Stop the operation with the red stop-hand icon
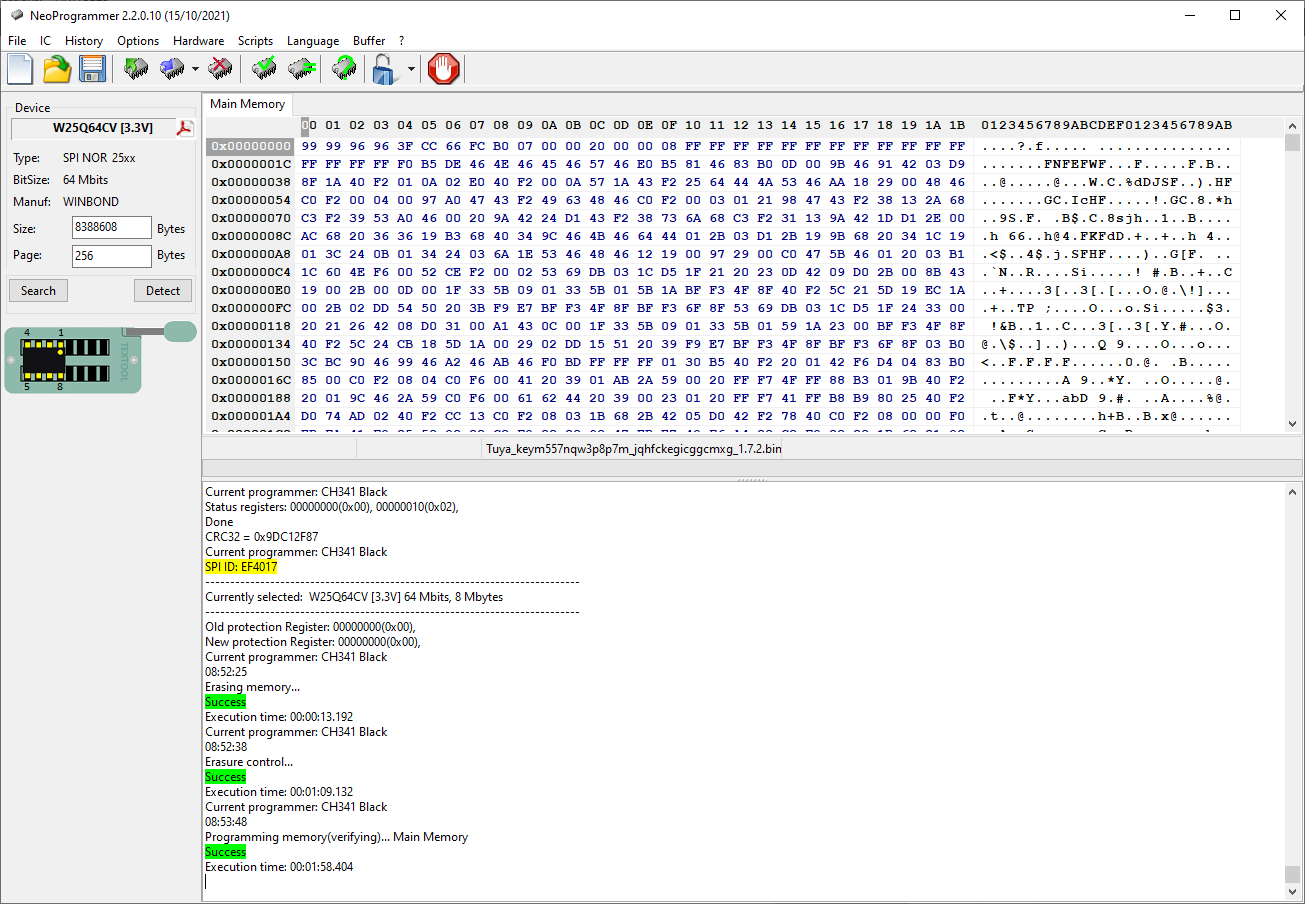1305x904 pixels. 443,69
